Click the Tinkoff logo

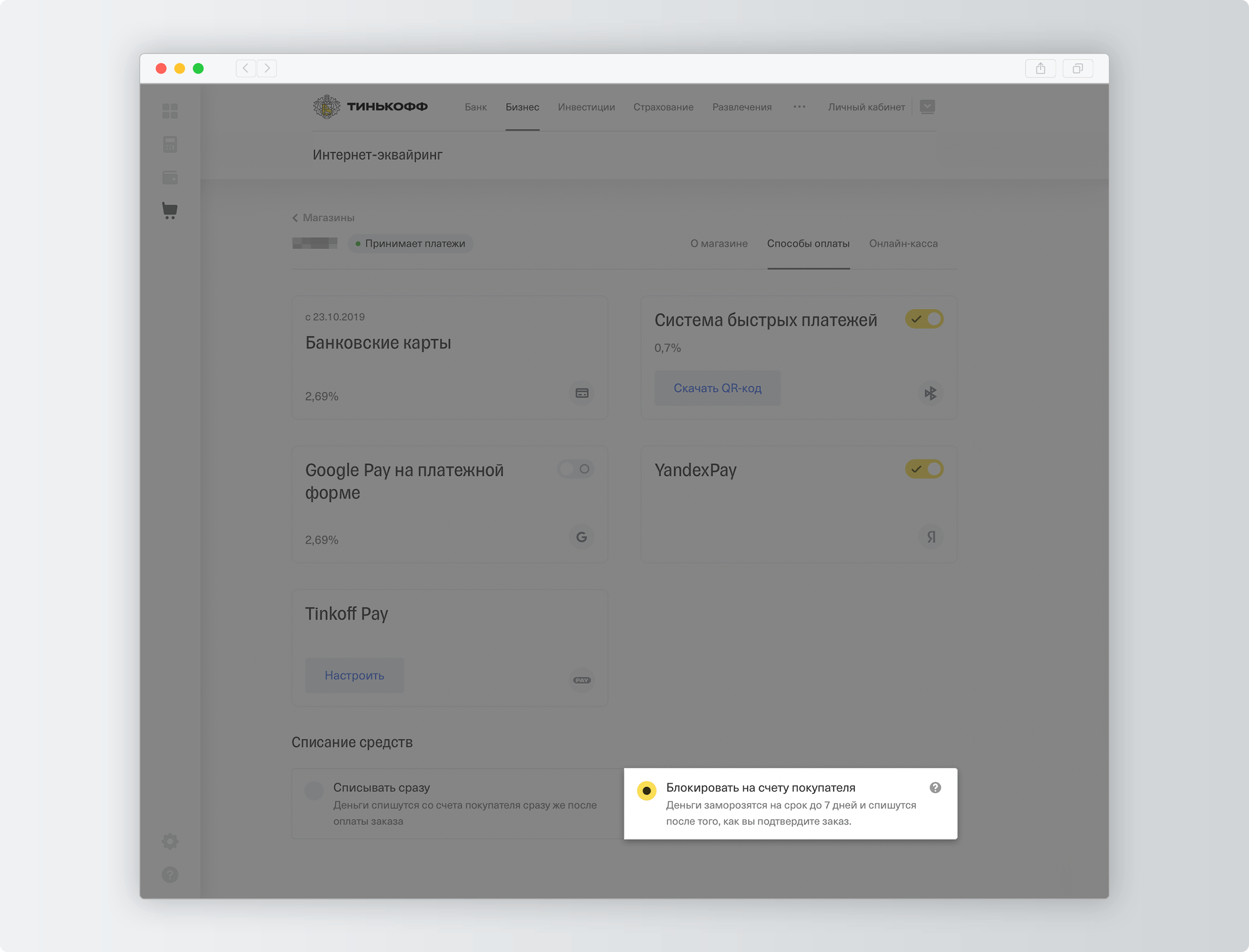pyautogui.click(x=370, y=107)
